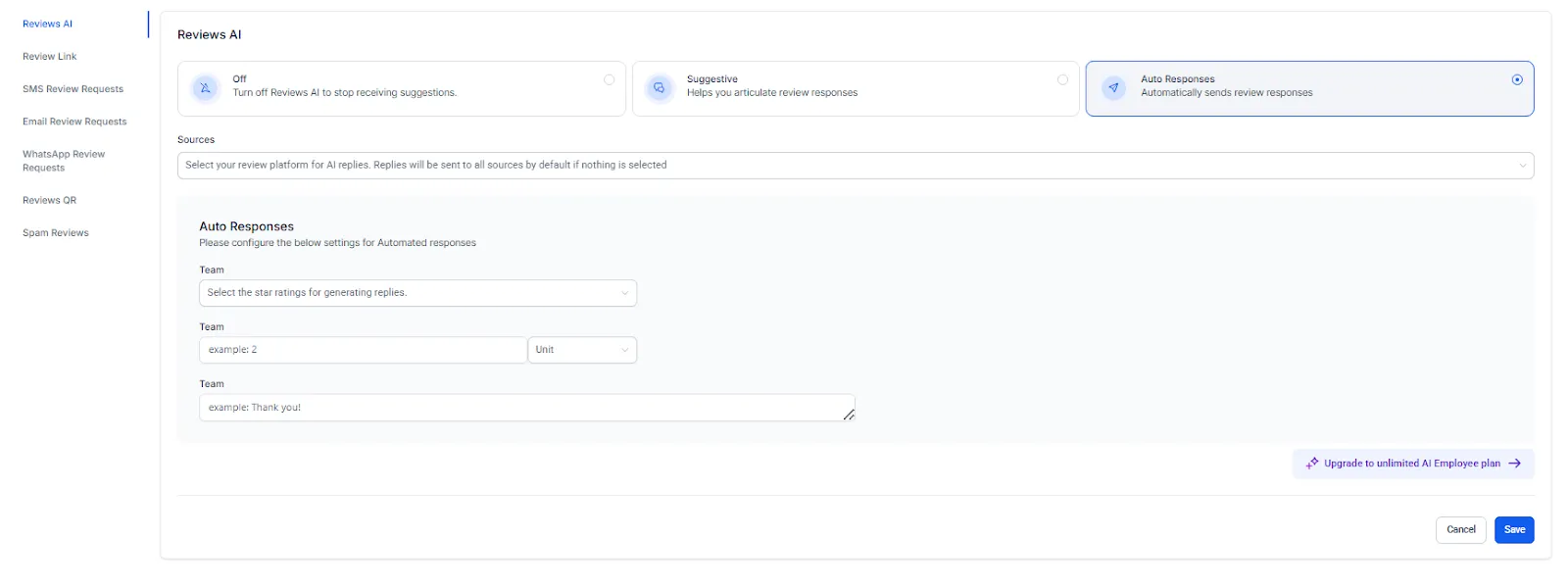Open the star ratings dropdown
1568x588 pixels.
pyautogui.click(x=418, y=293)
